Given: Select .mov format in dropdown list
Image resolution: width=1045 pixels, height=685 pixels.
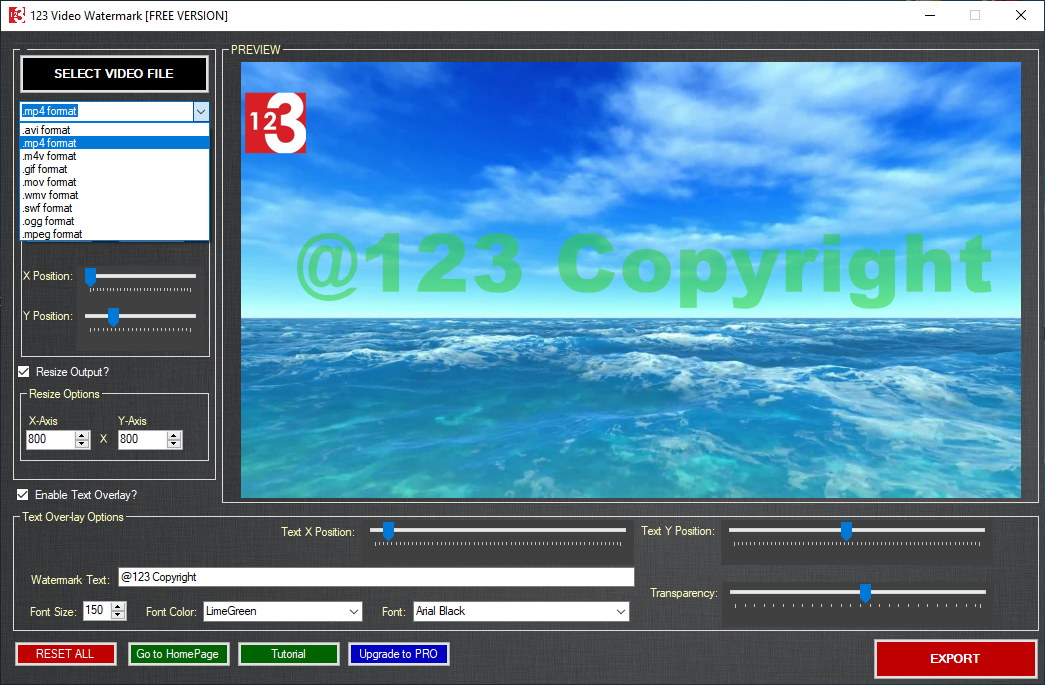Looking at the screenshot, I should (115, 182).
